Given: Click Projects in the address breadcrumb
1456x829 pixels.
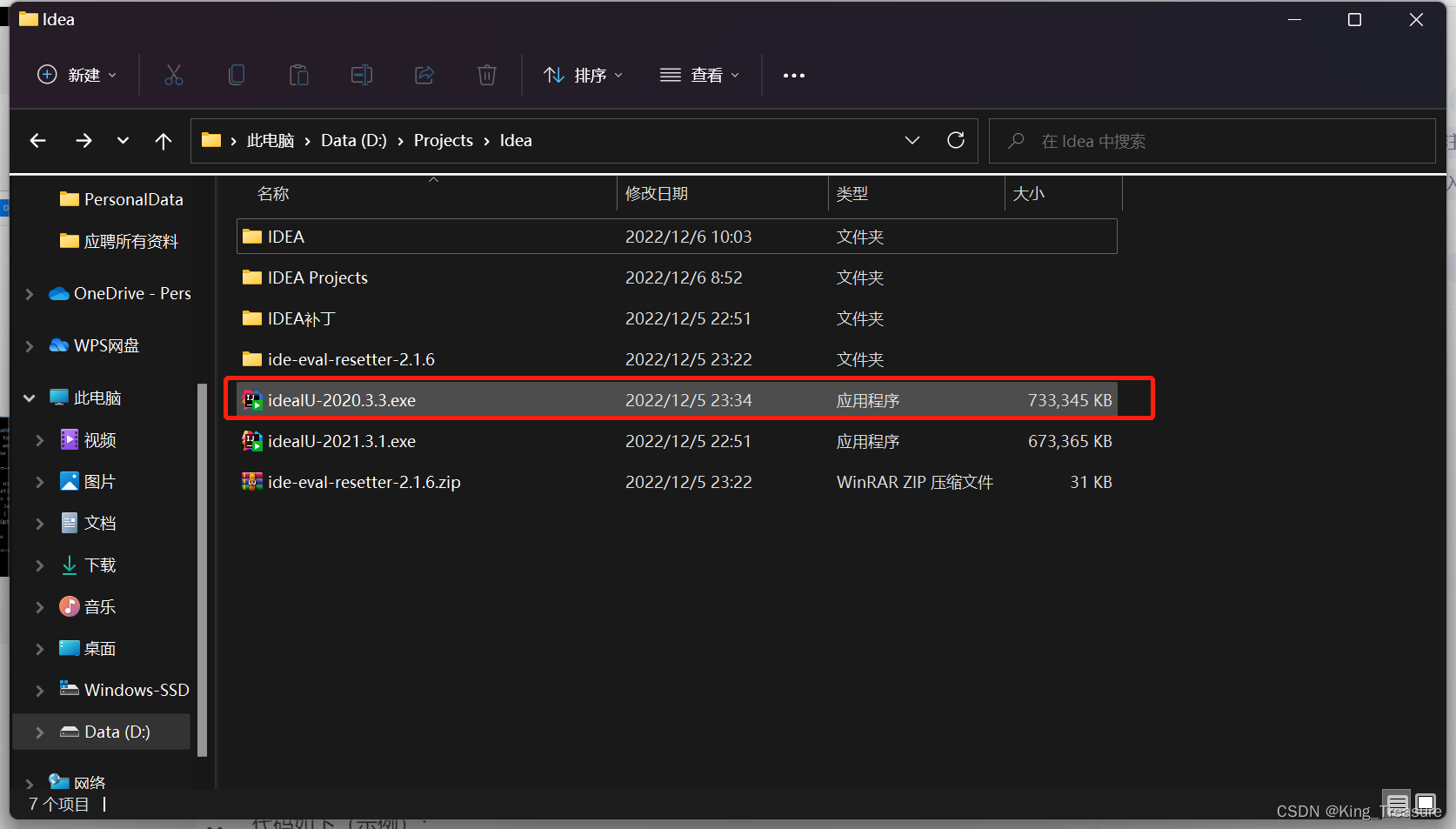Looking at the screenshot, I should [x=444, y=140].
